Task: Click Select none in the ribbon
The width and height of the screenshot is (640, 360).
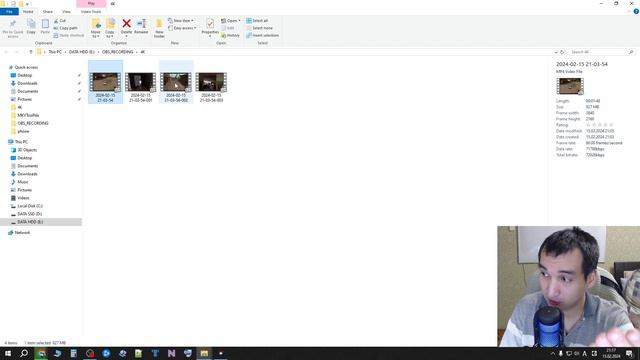Action: [x=260, y=28]
